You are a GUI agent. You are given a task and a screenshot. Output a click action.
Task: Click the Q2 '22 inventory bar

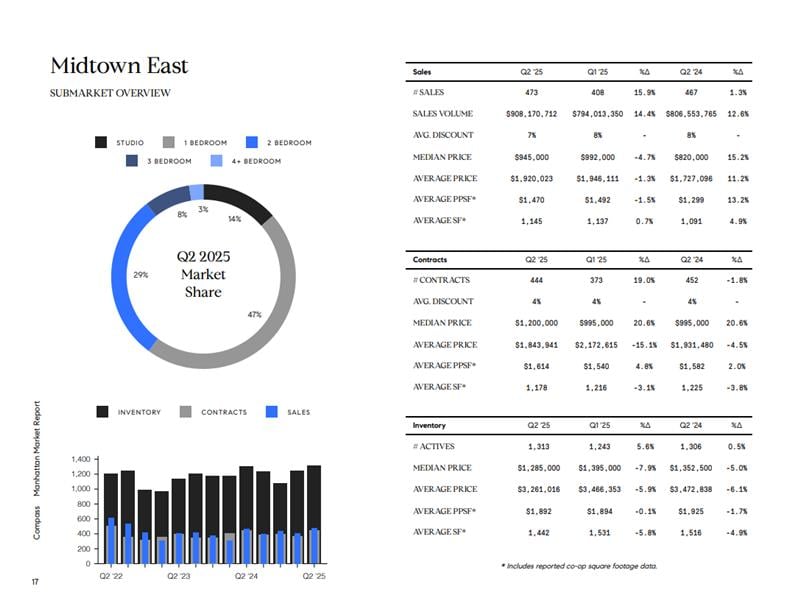(111, 519)
